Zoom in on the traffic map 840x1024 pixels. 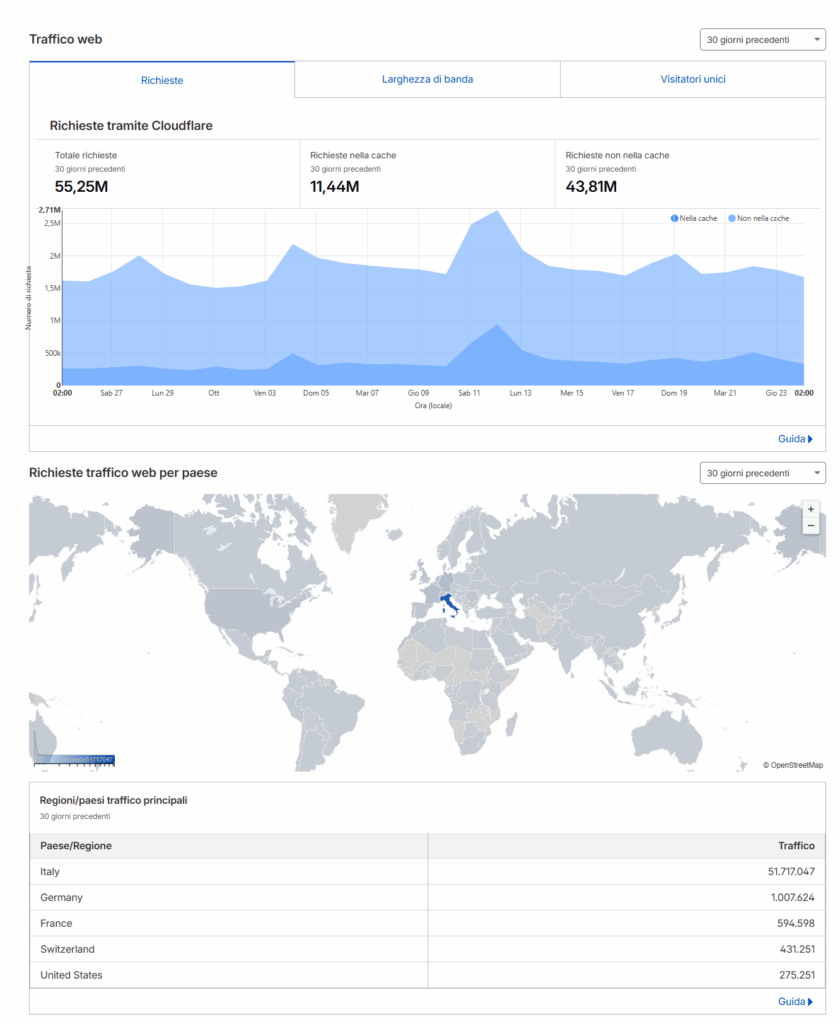click(x=810, y=509)
